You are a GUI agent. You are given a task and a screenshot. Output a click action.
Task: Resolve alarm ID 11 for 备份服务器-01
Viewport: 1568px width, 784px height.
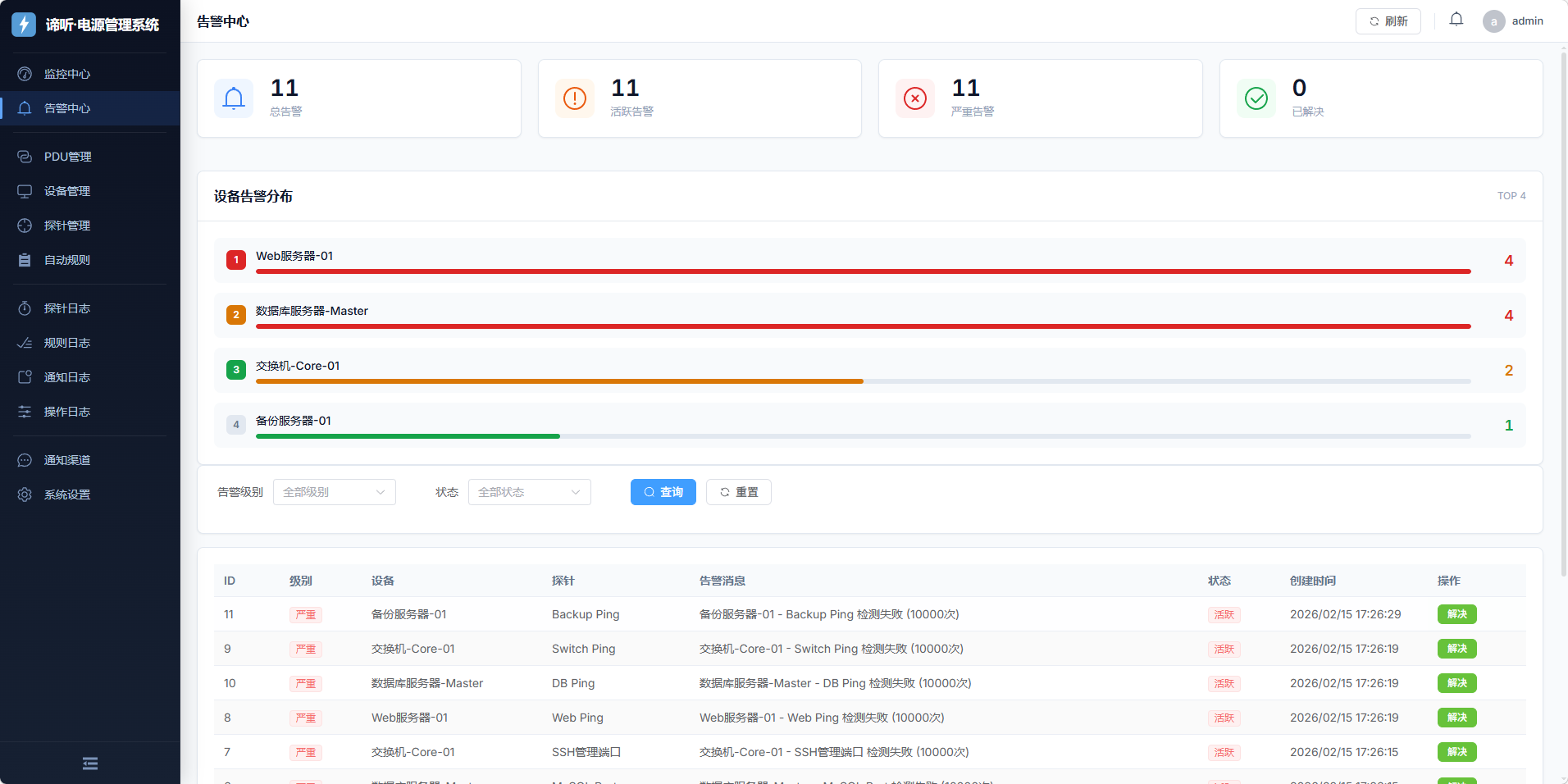pyautogui.click(x=1456, y=614)
